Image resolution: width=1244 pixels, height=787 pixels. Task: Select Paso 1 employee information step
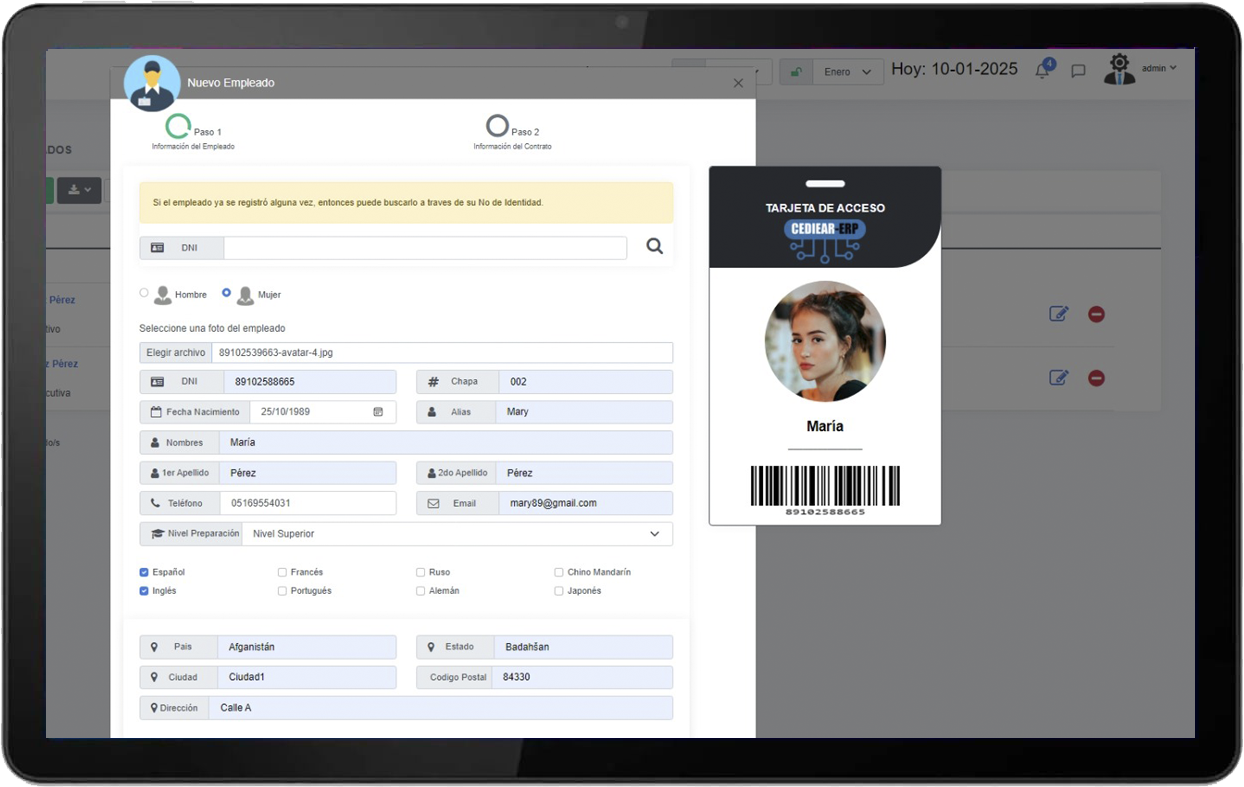(178, 127)
